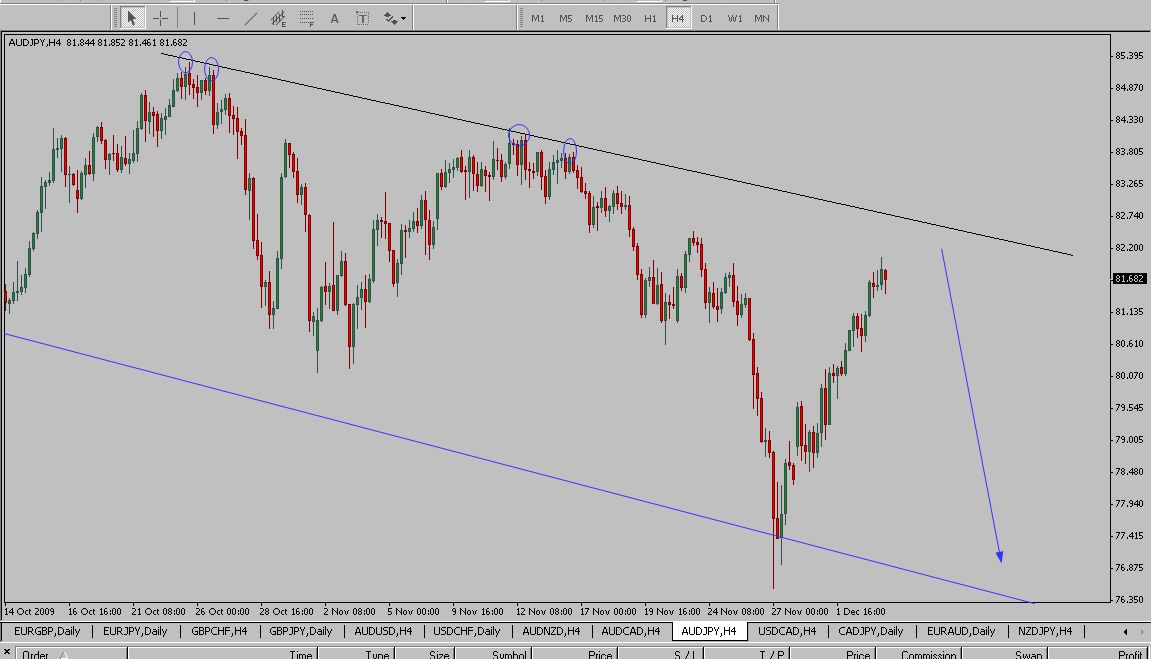Choose the text 'A' annotation tool

coord(335,18)
